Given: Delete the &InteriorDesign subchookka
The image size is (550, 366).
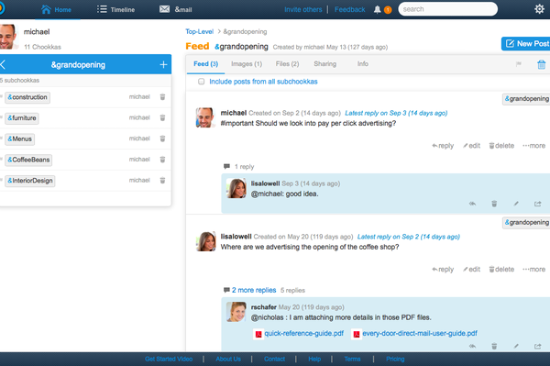Looking at the screenshot, I should [162, 180].
